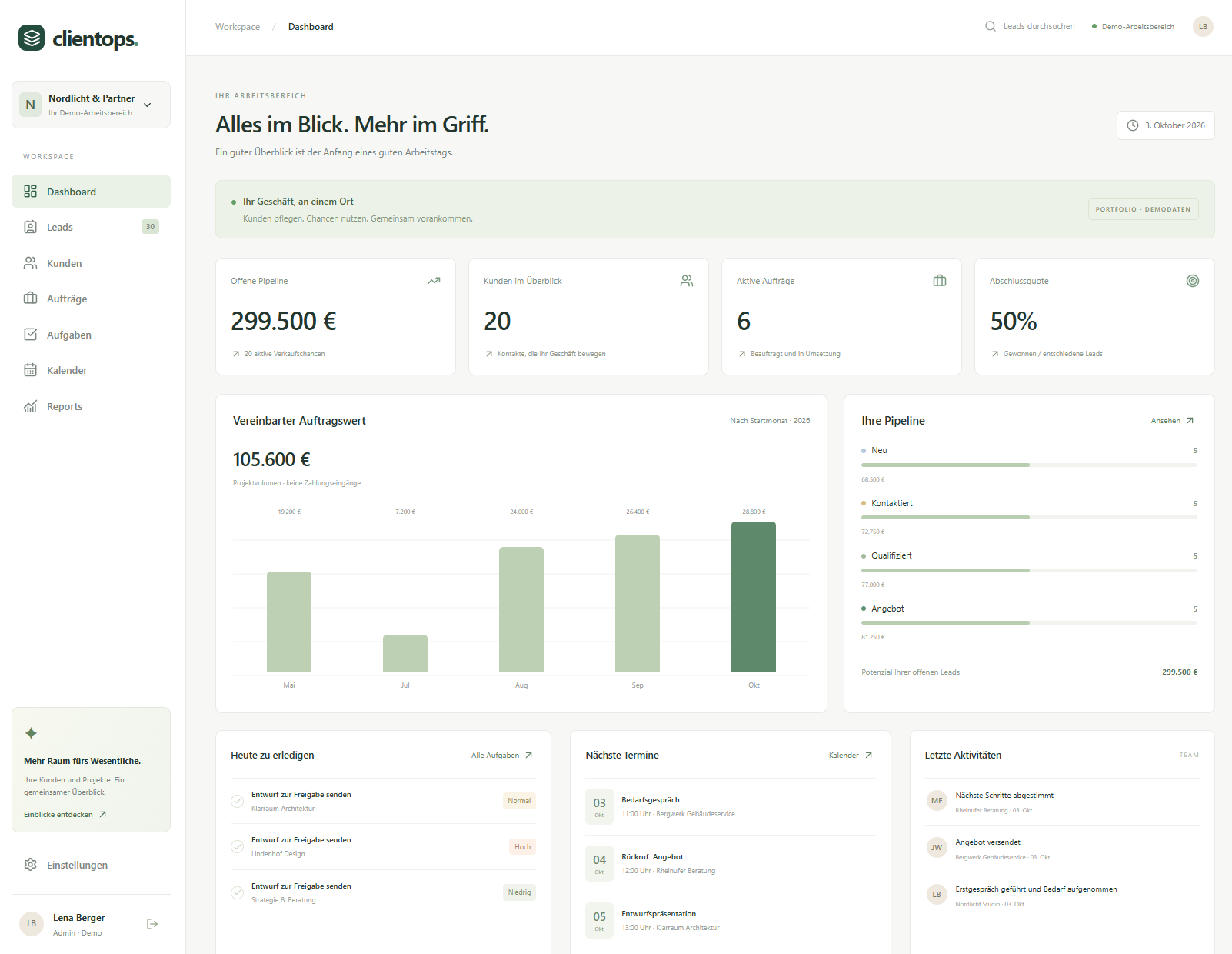Check off the Lindenhof Design task
1232x954 pixels.
[x=238, y=846]
